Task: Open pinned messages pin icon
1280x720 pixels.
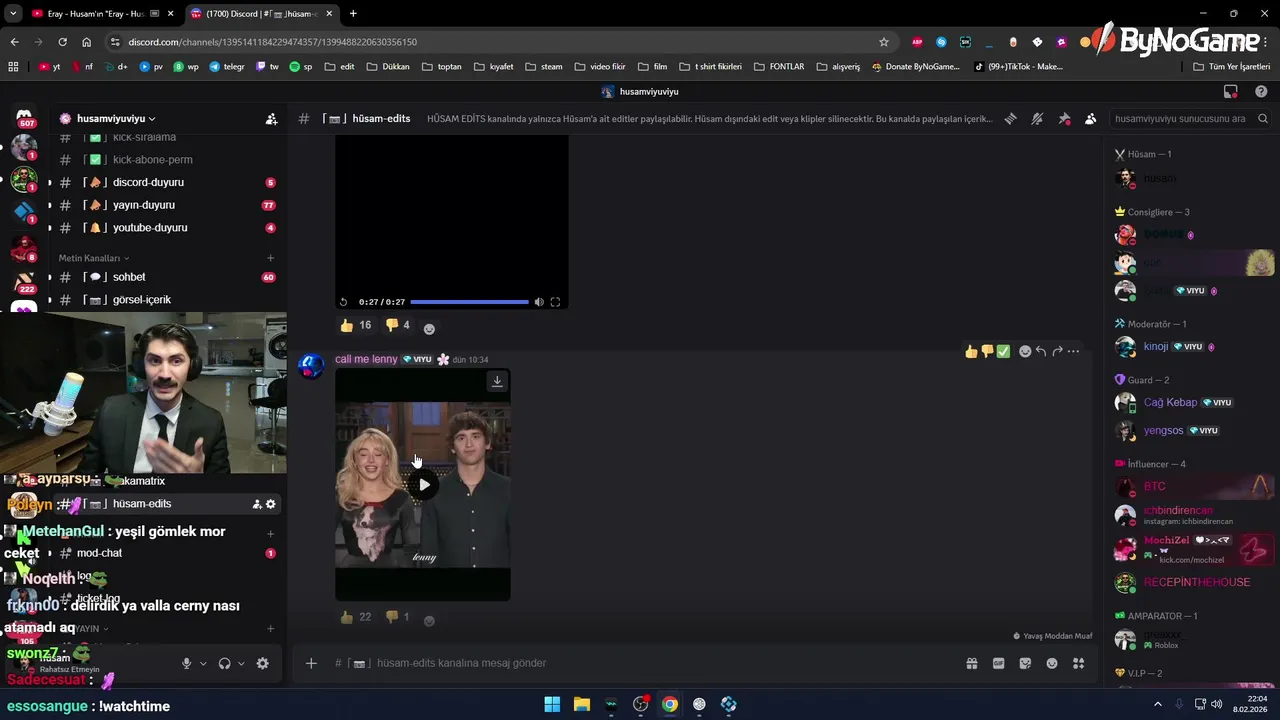Action: tap(1064, 118)
